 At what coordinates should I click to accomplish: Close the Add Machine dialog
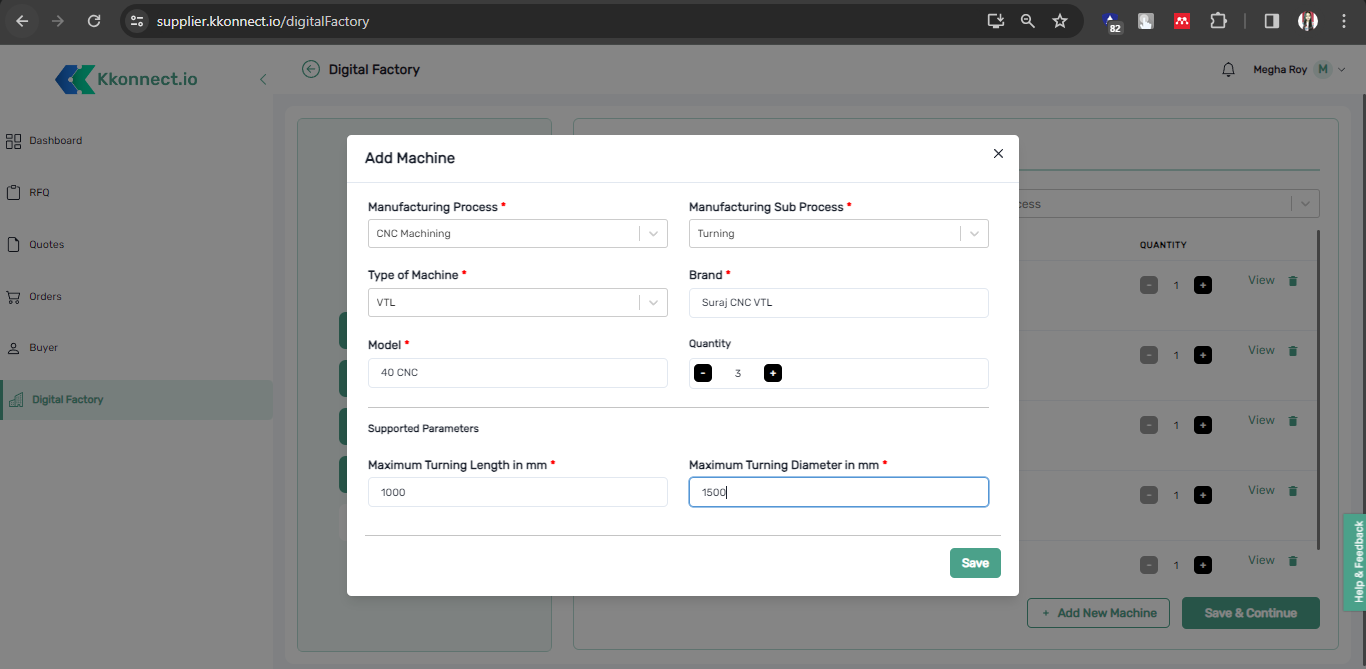[x=997, y=153]
